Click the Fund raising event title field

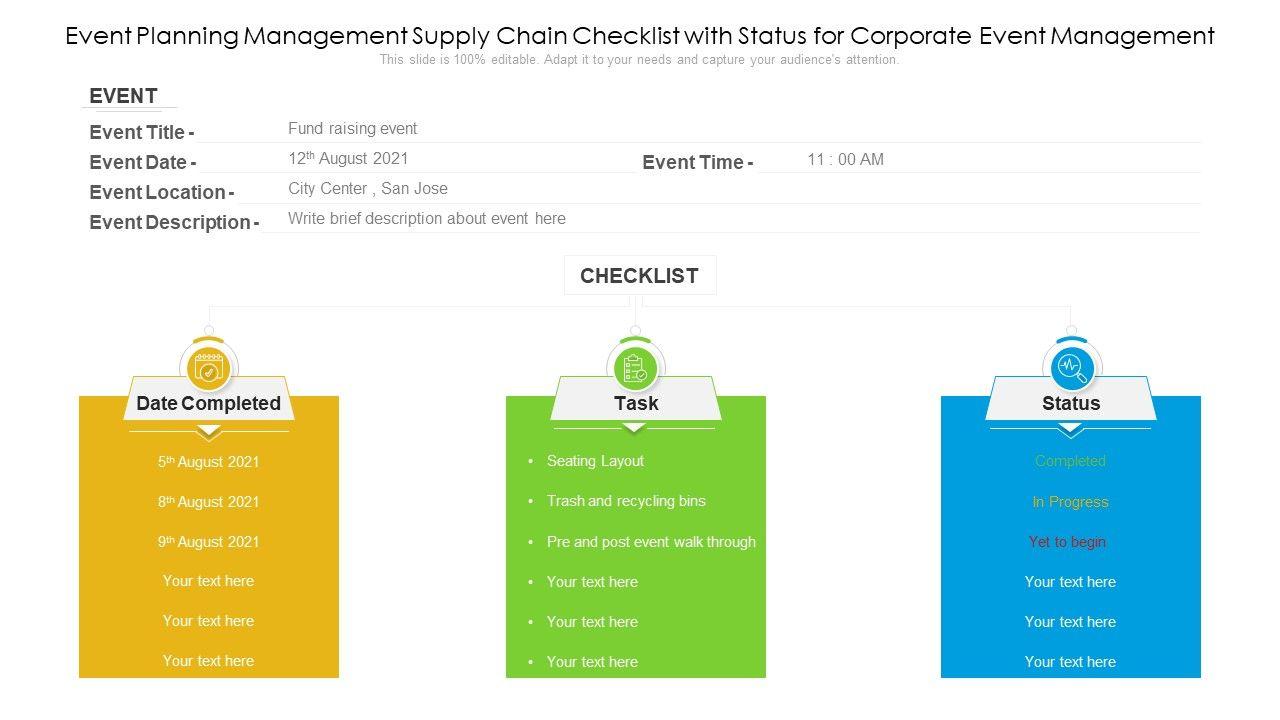[x=353, y=129]
